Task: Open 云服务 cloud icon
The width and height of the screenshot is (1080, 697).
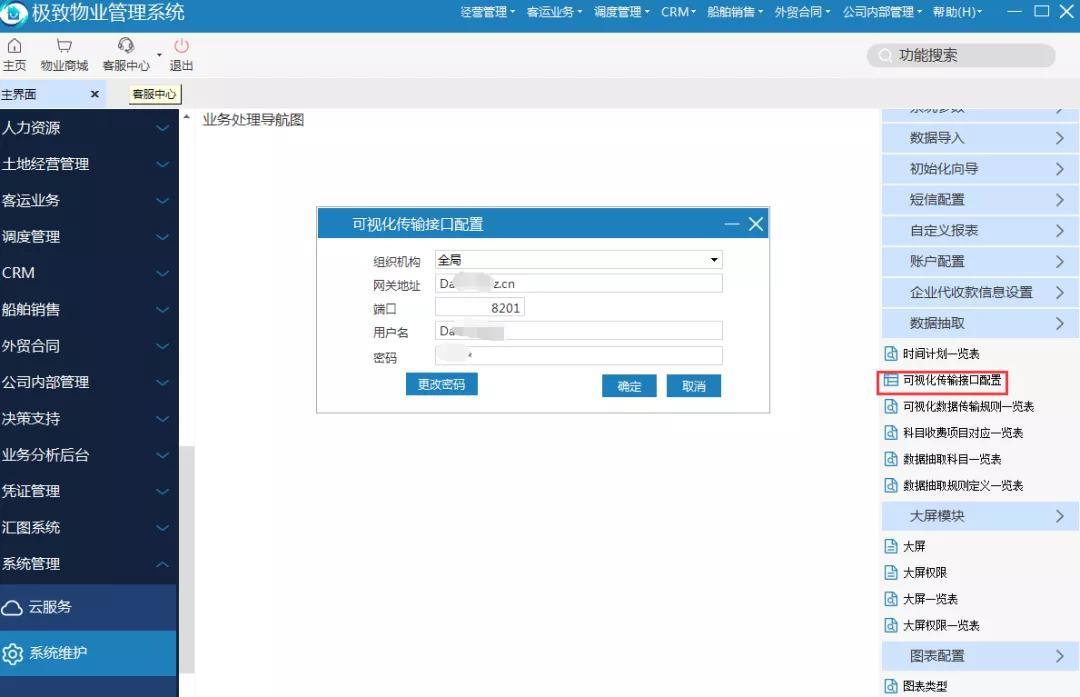Action: coord(12,607)
